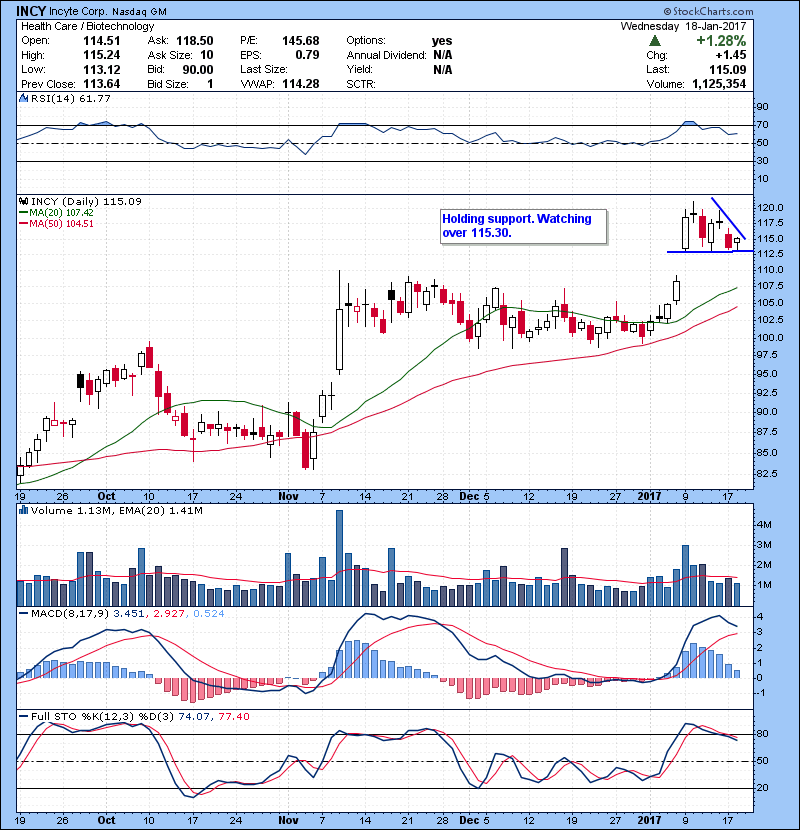
Task: Click the SCTR label
Action: tap(361, 84)
